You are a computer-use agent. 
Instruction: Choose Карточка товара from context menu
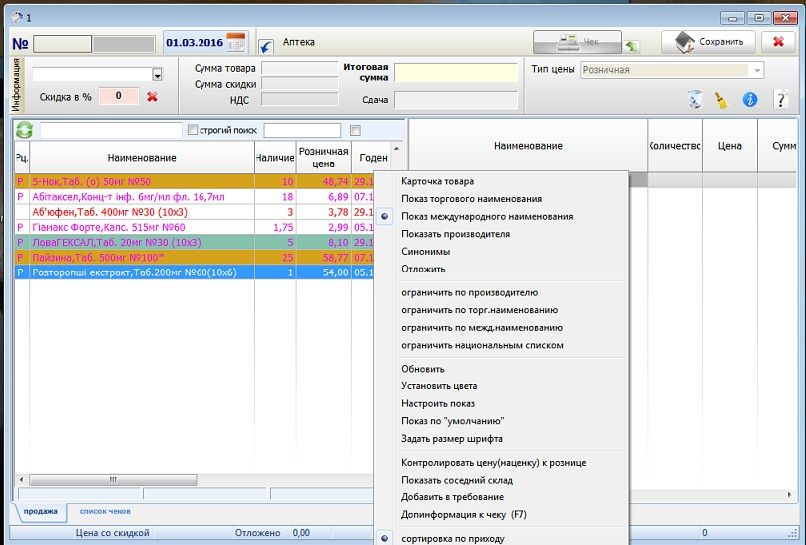437,181
